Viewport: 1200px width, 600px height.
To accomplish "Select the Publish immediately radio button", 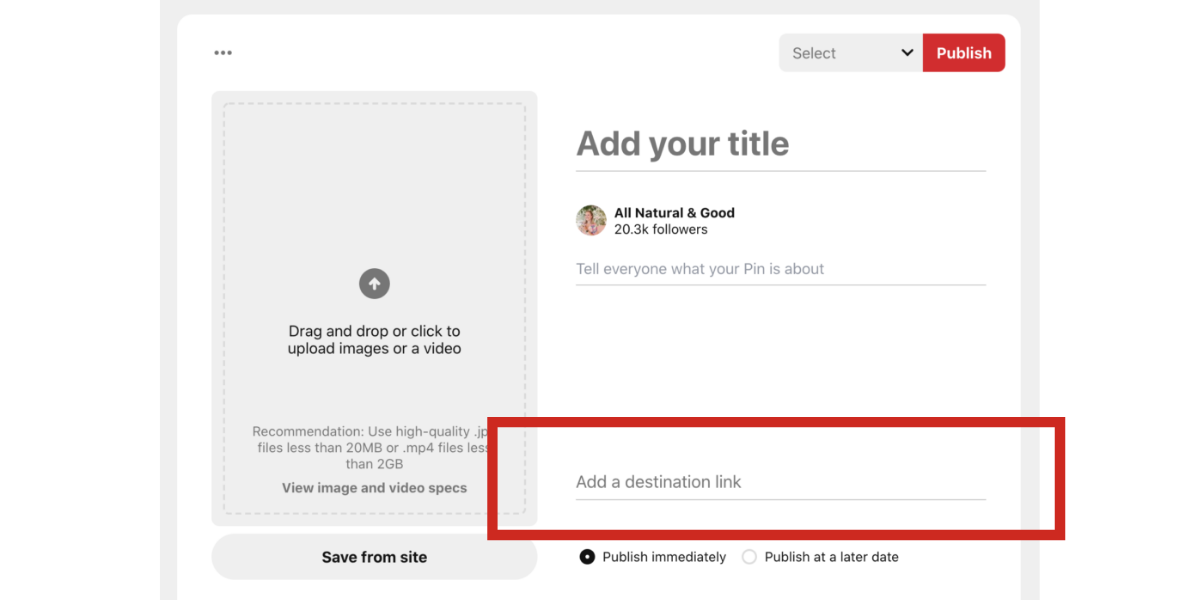I will (587, 557).
